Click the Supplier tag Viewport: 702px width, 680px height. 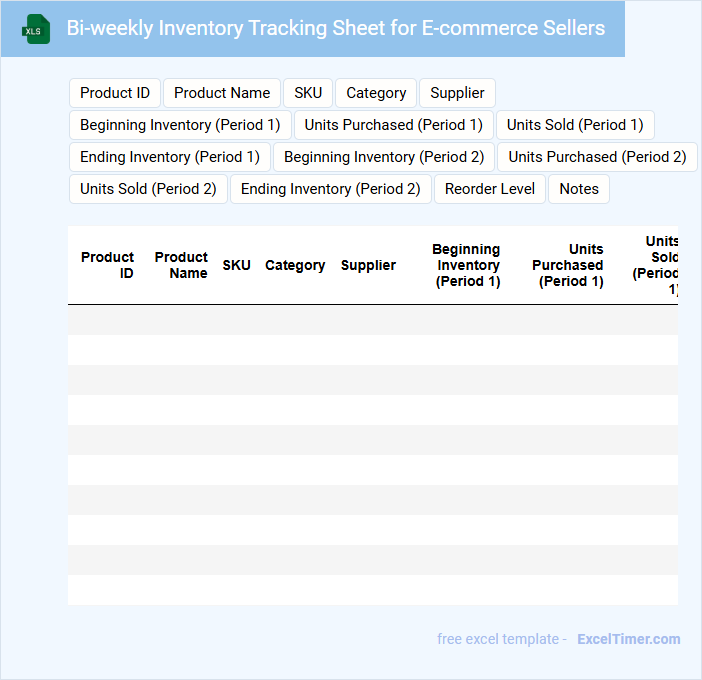[457, 93]
